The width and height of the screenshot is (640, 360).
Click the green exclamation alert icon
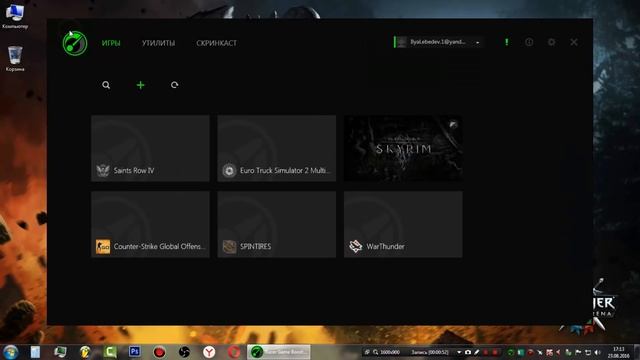pyautogui.click(x=507, y=42)
